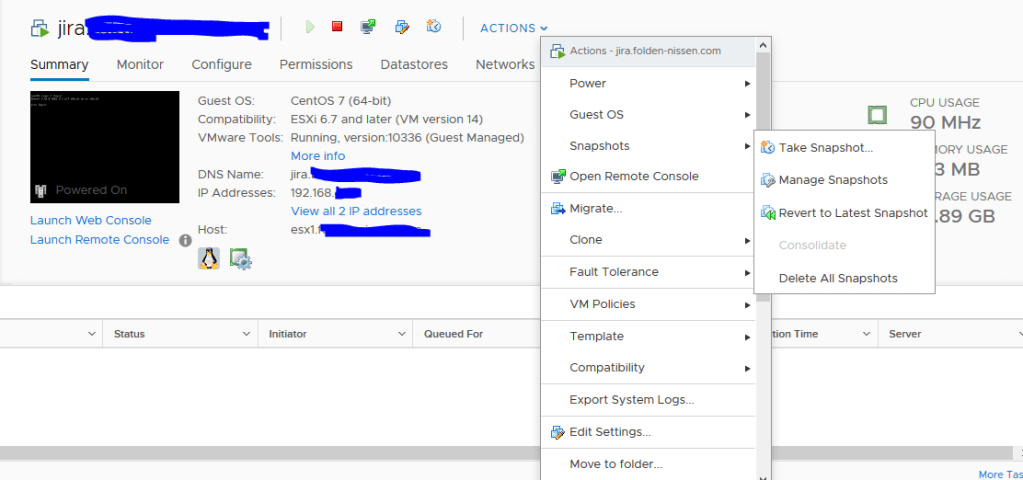Click the Take Snapshot clock icon in toolbar
Viewport: 1023px width, 480px height.
(434, 27)
